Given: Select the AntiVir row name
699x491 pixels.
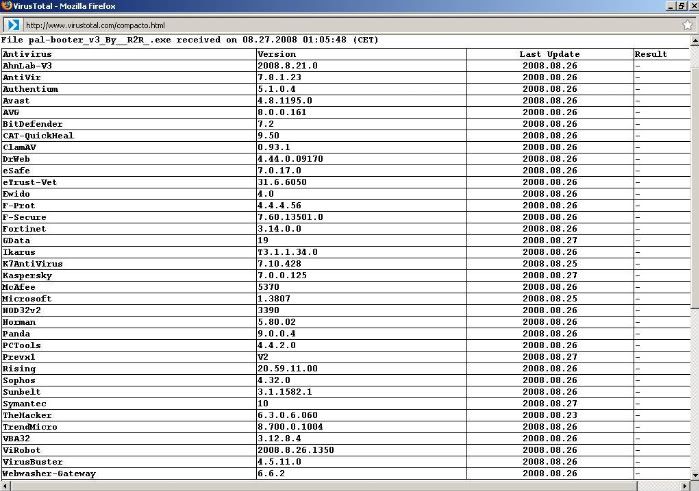Looking at the screenshot, I should 21,77.
